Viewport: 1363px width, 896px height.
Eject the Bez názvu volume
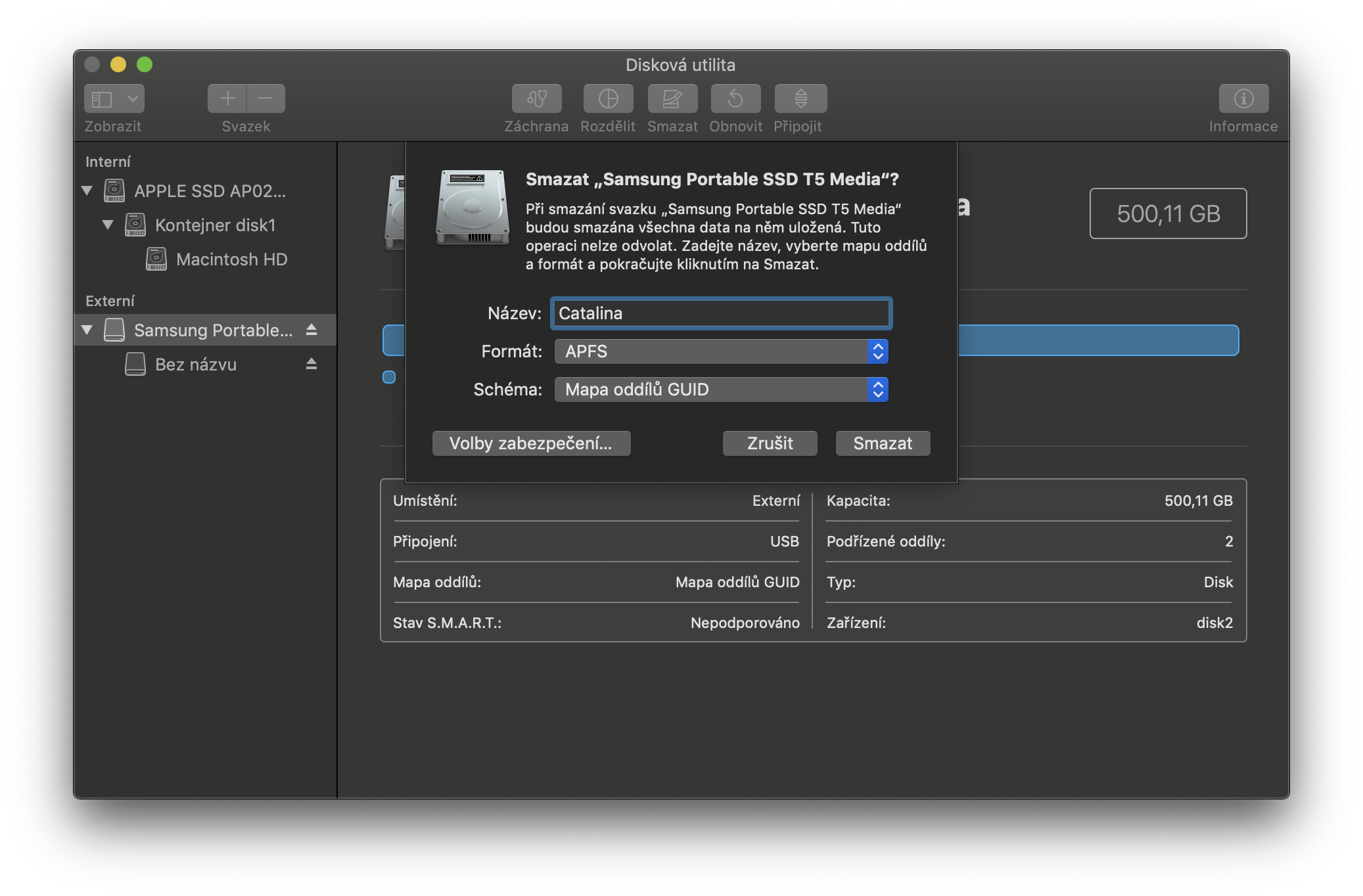312,364
